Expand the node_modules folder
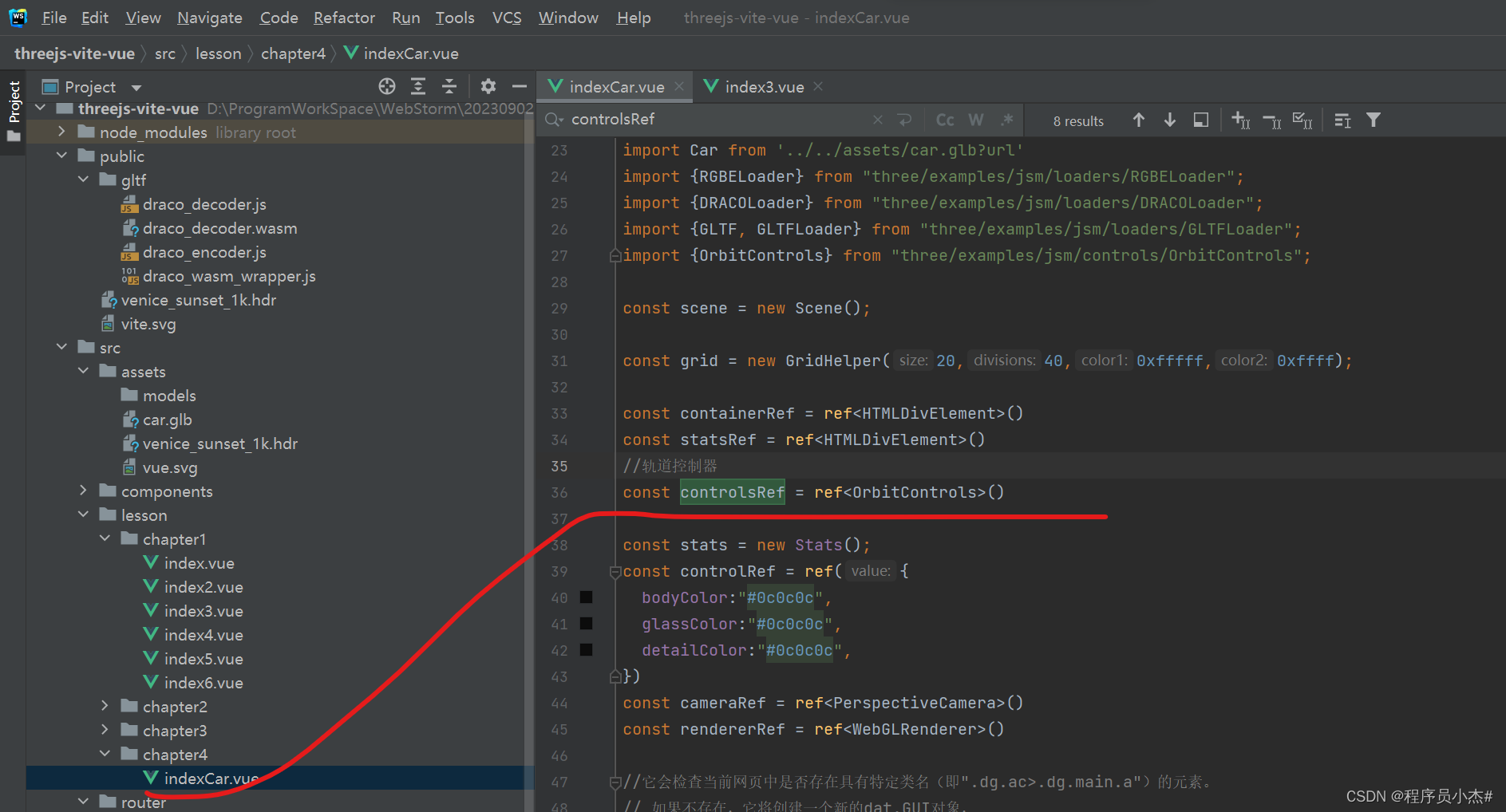This screenshot has height=812, width=1506. (61, 132)
